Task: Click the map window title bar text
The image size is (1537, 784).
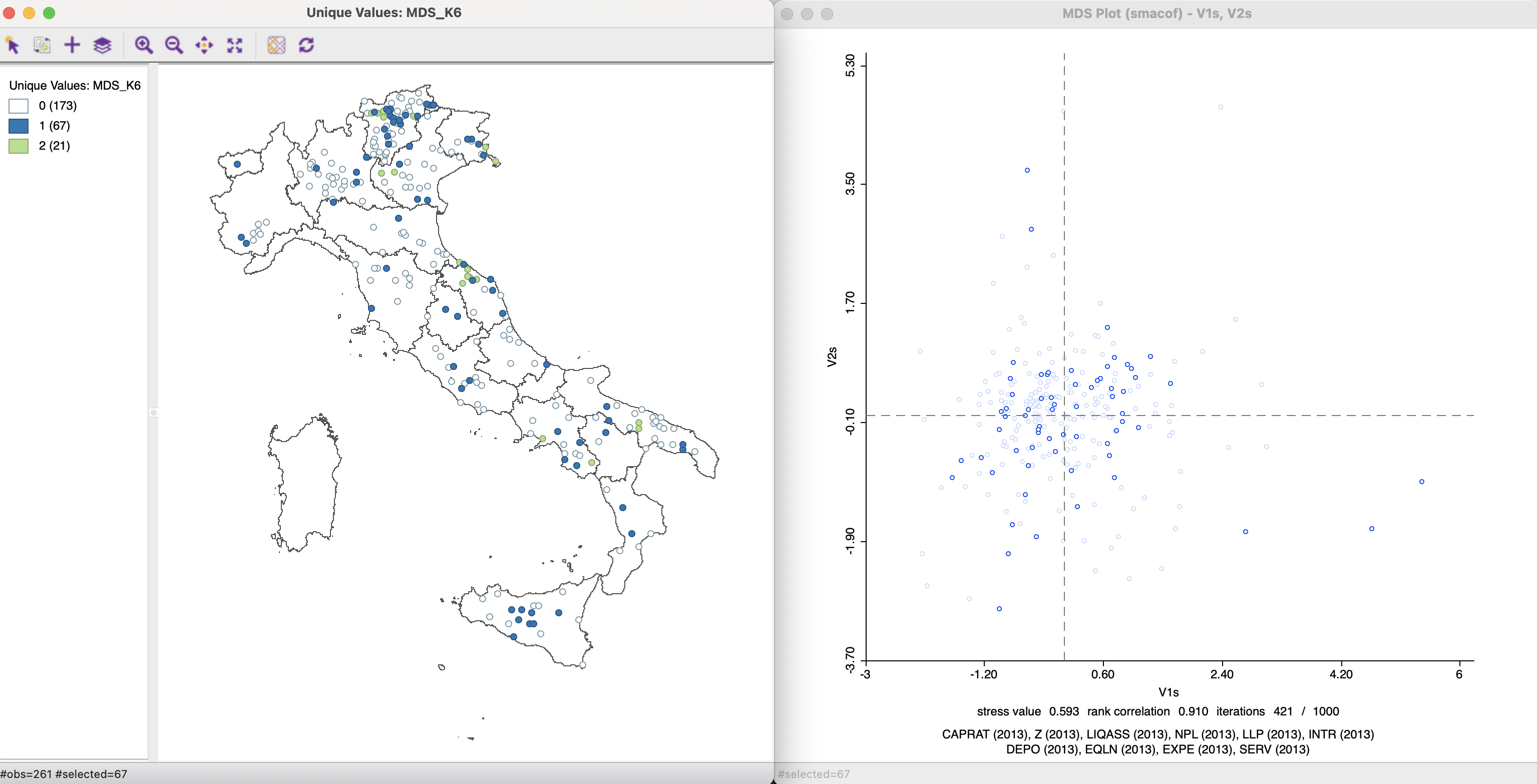Action: point(383,13)
